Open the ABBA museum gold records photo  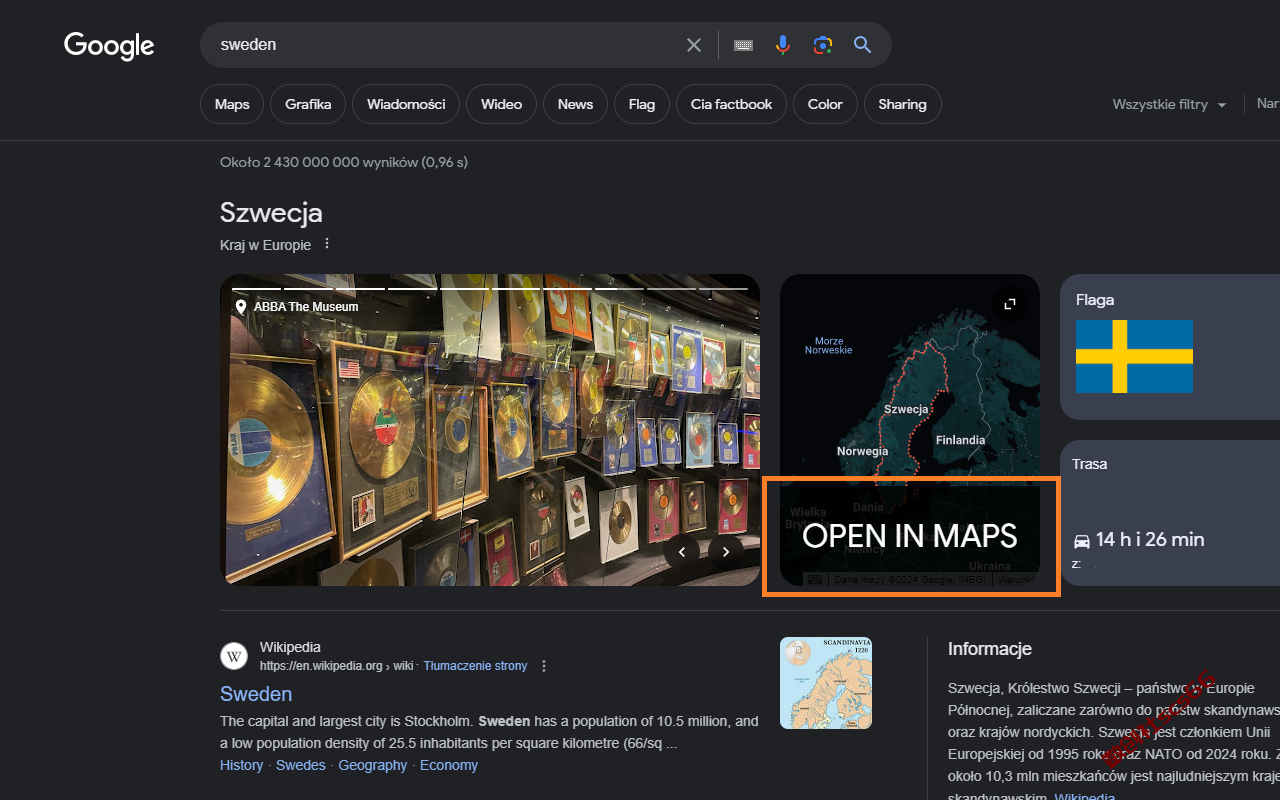(x=490, y=430)
